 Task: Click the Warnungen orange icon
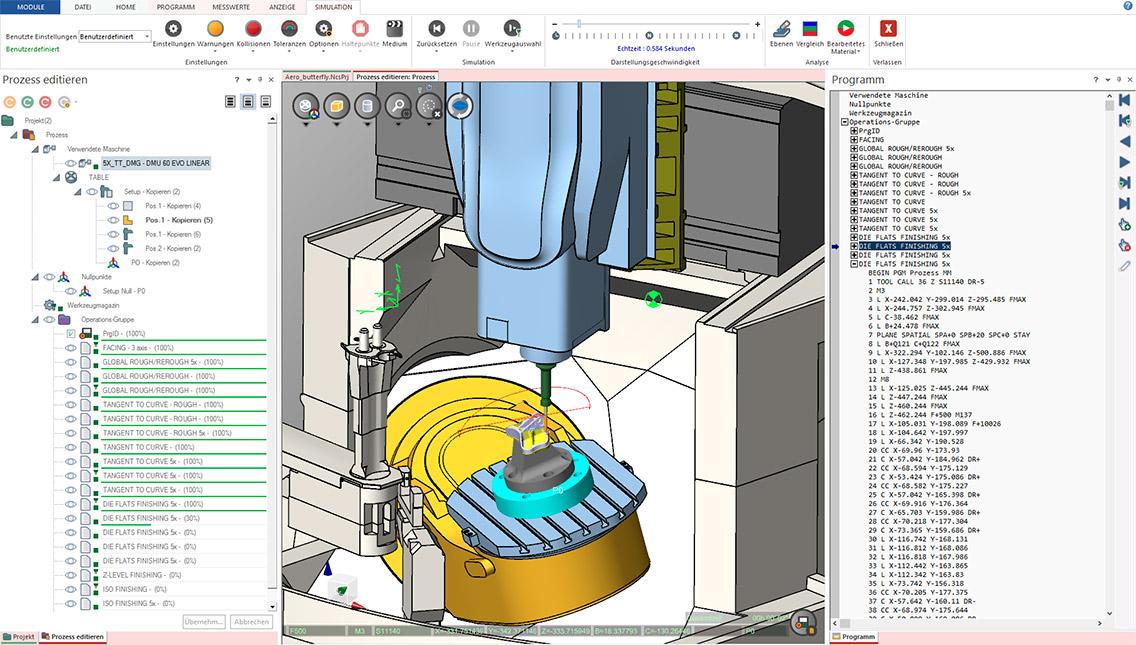pos(215,29)
